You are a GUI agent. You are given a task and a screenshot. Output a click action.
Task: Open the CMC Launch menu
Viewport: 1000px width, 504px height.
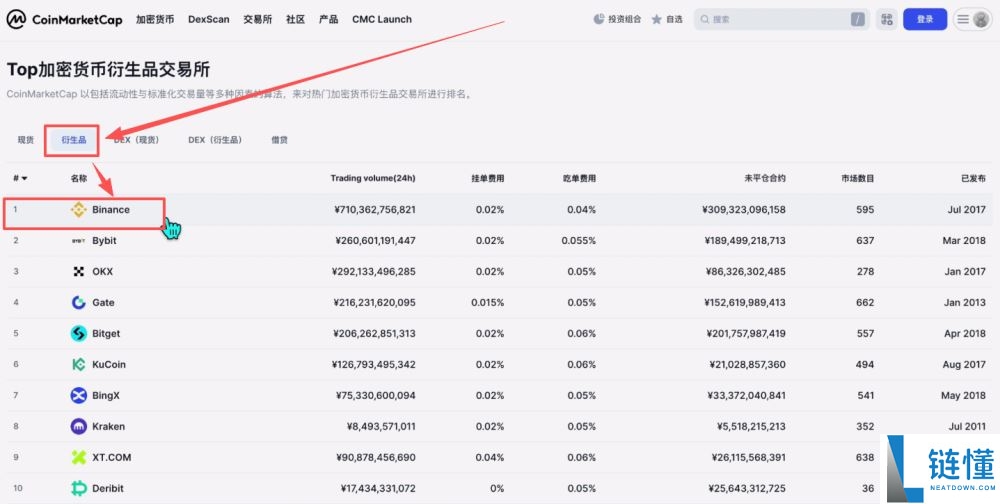click(x=382, y=19)
